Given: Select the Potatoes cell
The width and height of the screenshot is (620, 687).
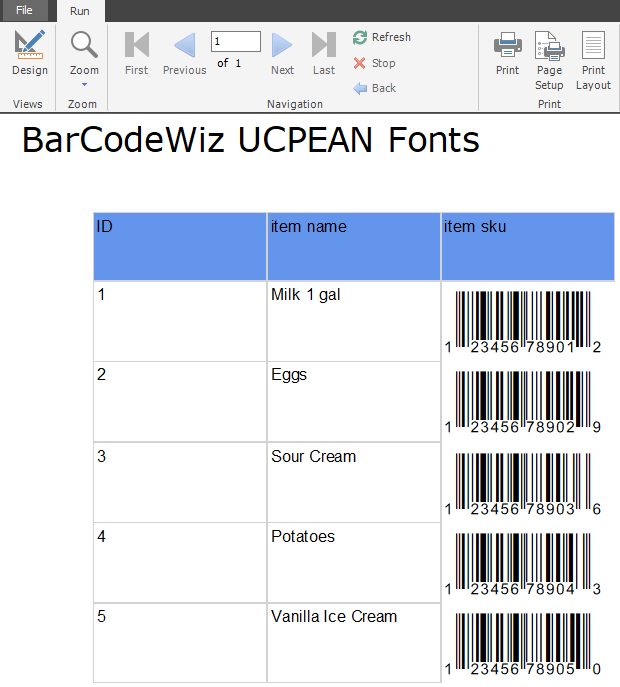Looking at the screenshot, I should (x=354, y=563).
